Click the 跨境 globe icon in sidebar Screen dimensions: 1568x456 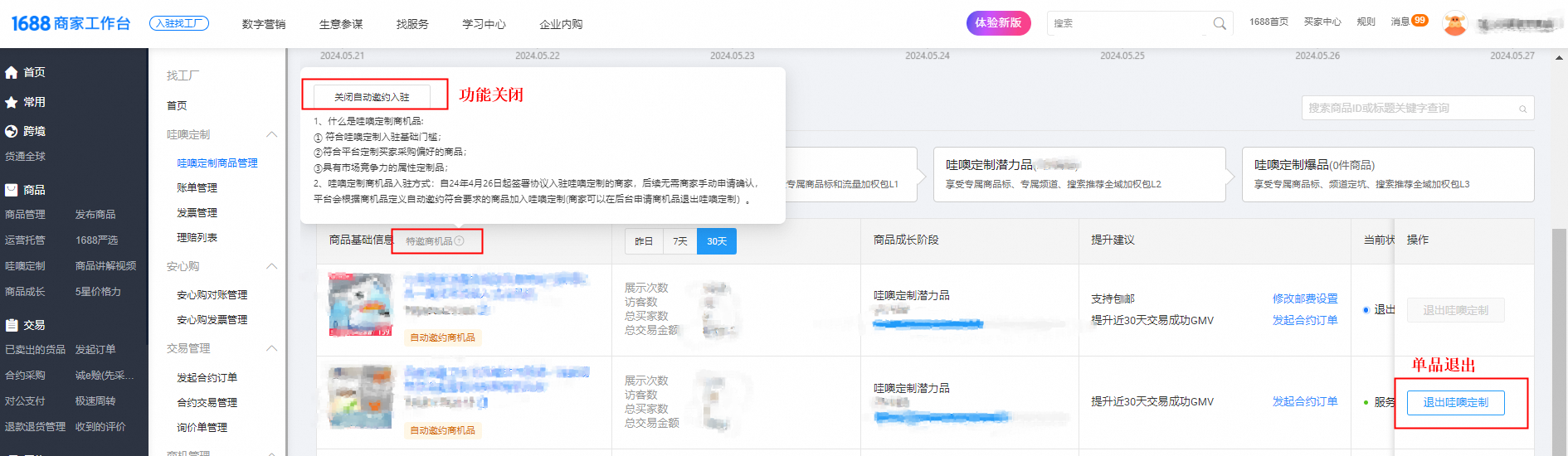coord(12,131)
